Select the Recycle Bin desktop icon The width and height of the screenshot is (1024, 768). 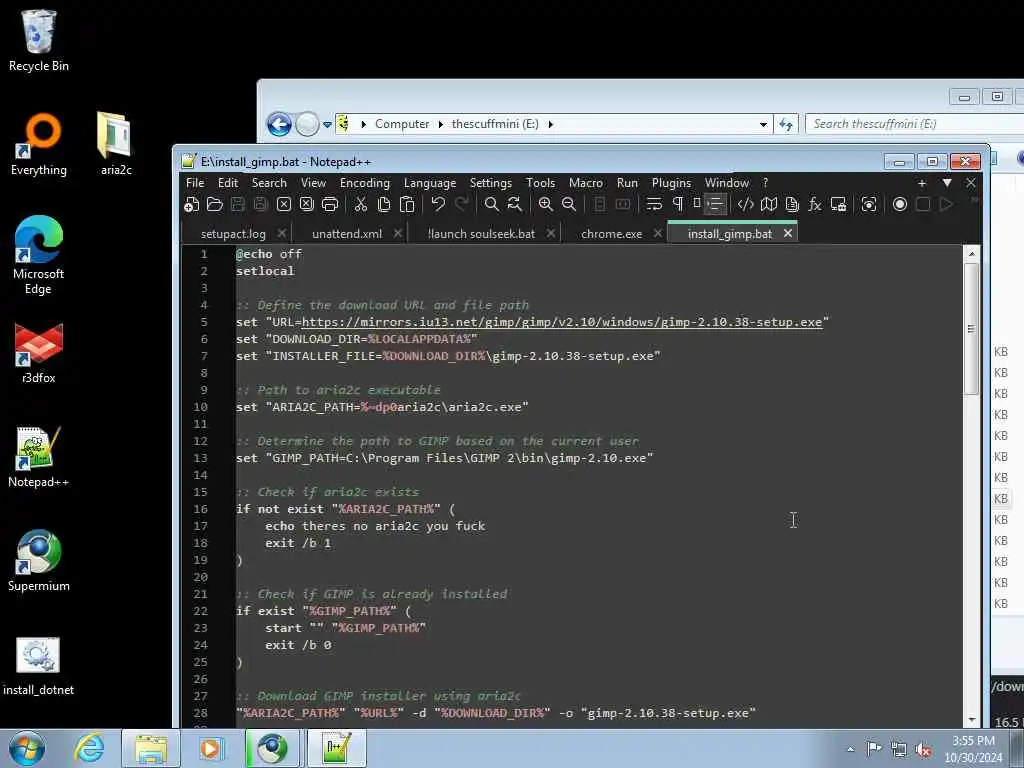click(x=39, y=41)
